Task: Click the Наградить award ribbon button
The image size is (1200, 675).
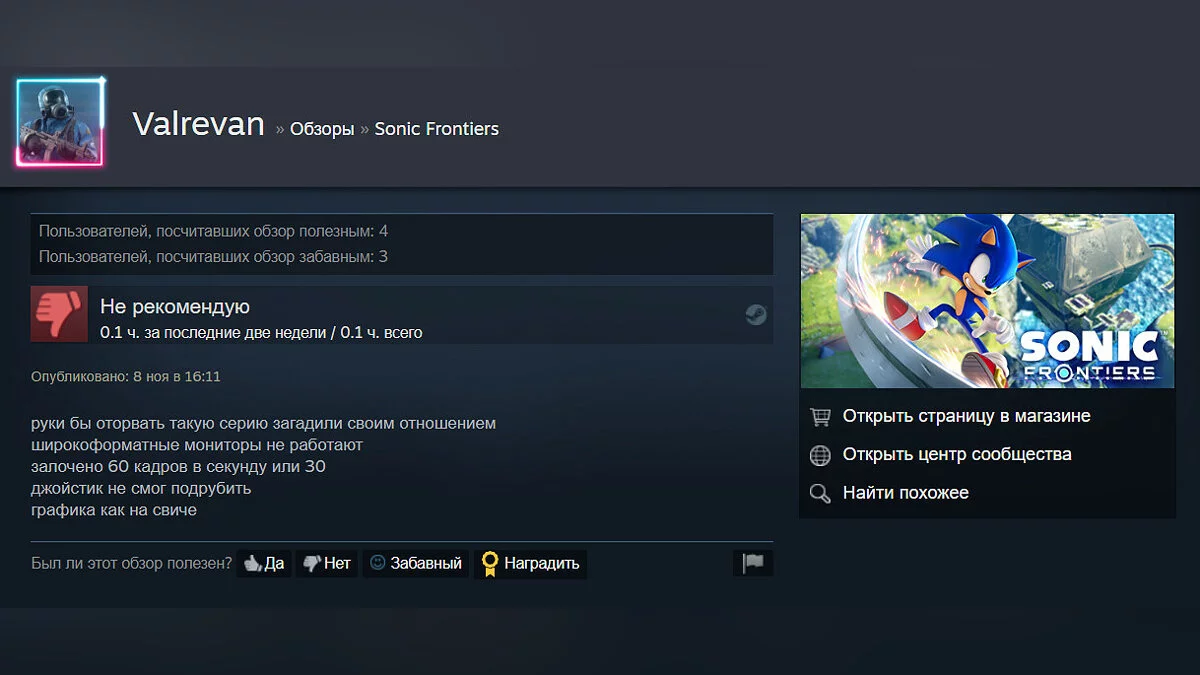Action: point(530,563)
